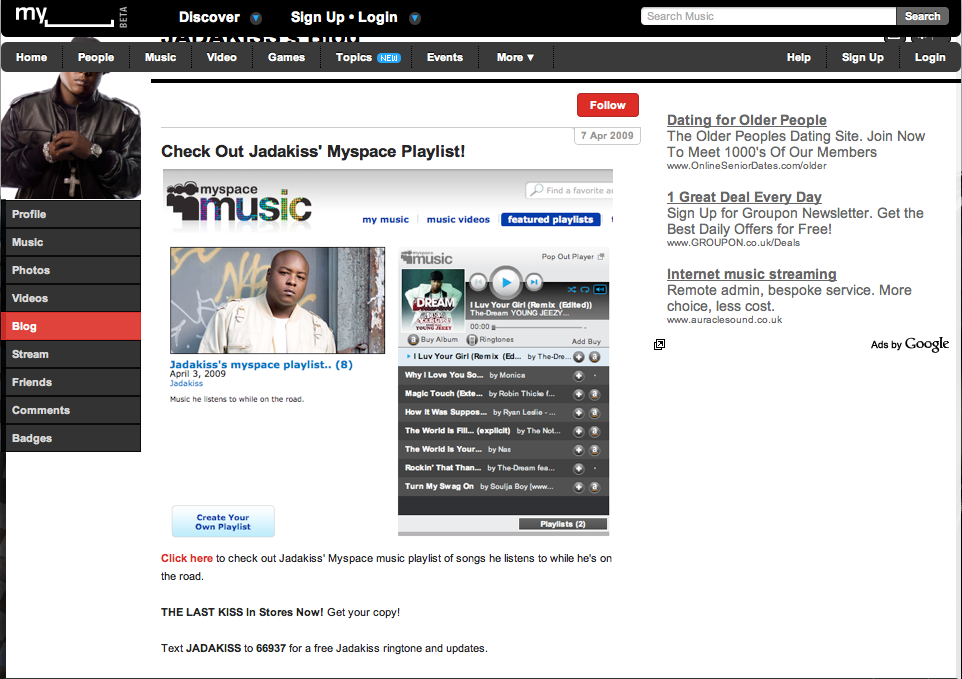The height and width of the screenshot is (679, 962).
Task: Select the Blog sidebar tab
Action: pos(71,326)
